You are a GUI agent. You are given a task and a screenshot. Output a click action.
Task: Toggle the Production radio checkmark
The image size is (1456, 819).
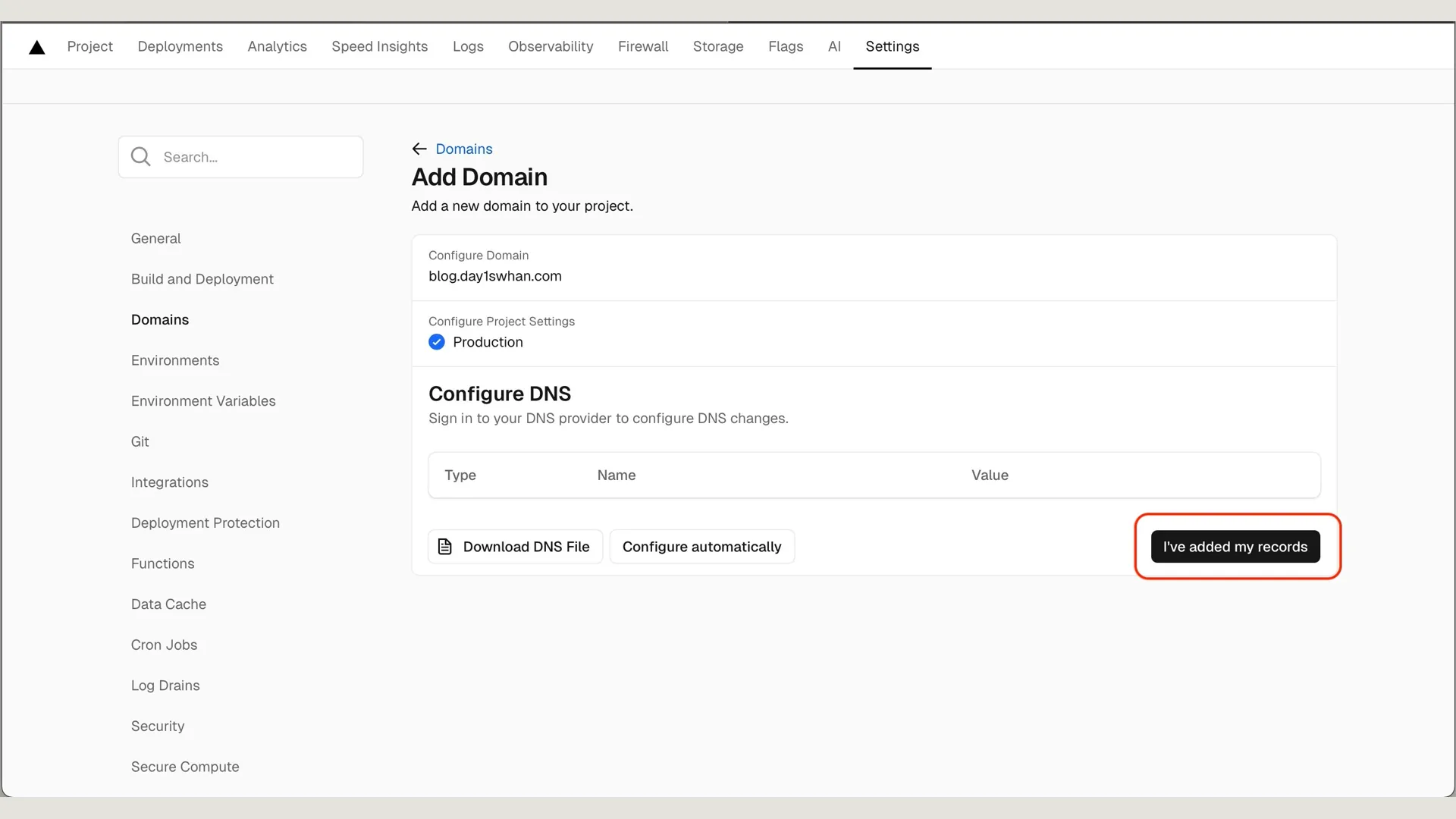pyautogui.click(x=437, y=342)
